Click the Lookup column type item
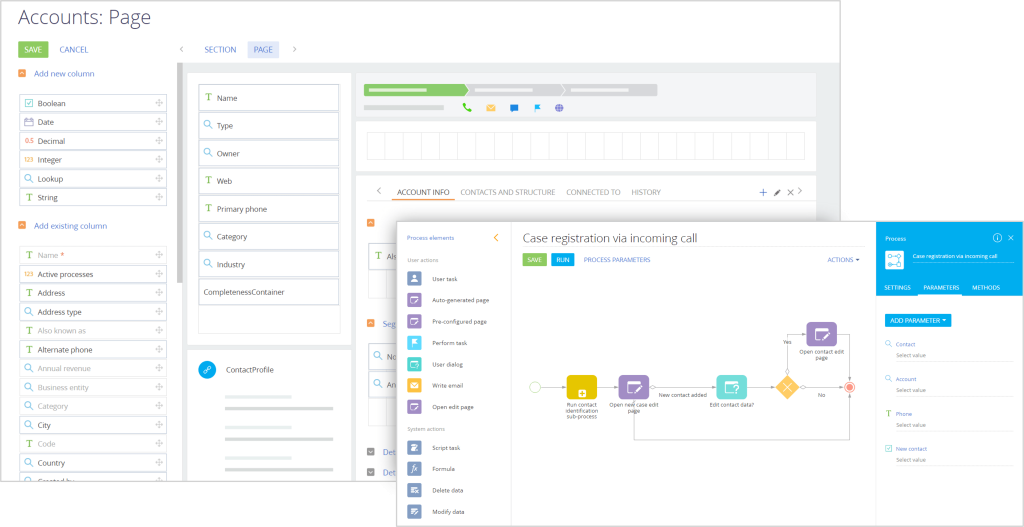The width and height of the screenshot is (1024, 527). [x=93, y=178]
